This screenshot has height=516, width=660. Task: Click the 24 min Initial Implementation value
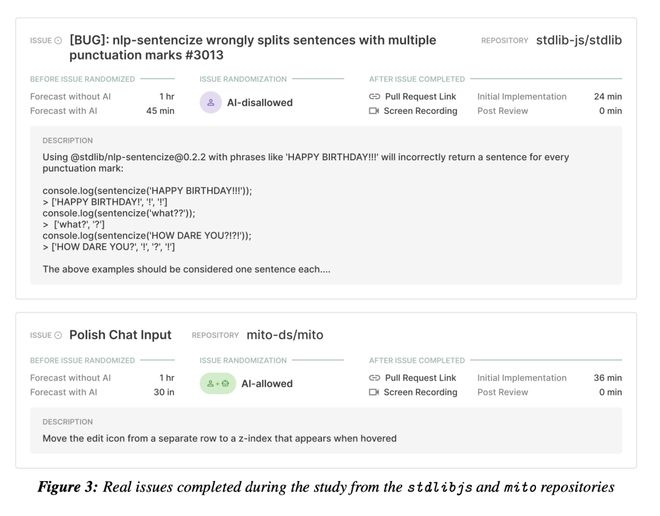[x=607, y=97]
